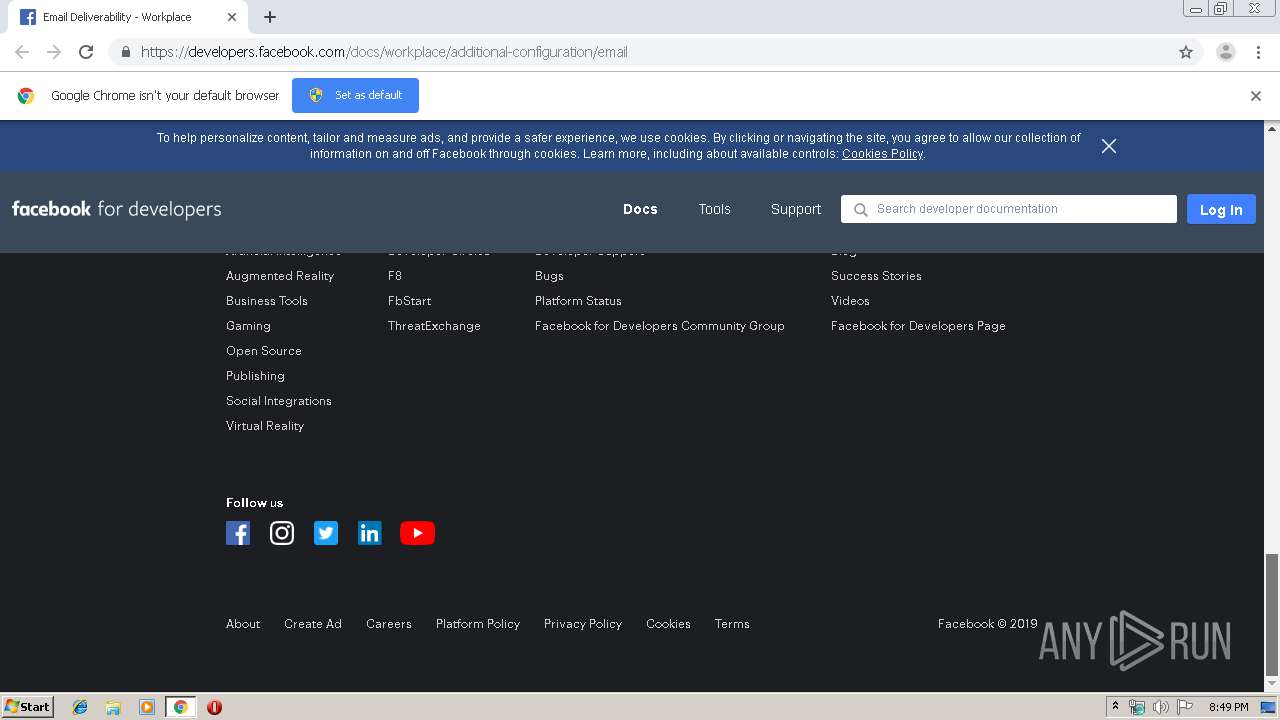The image size is (1280, 720).
Task: Open the LinkedIn social icon
Action: pyautogui.click(x=370, y=533)
